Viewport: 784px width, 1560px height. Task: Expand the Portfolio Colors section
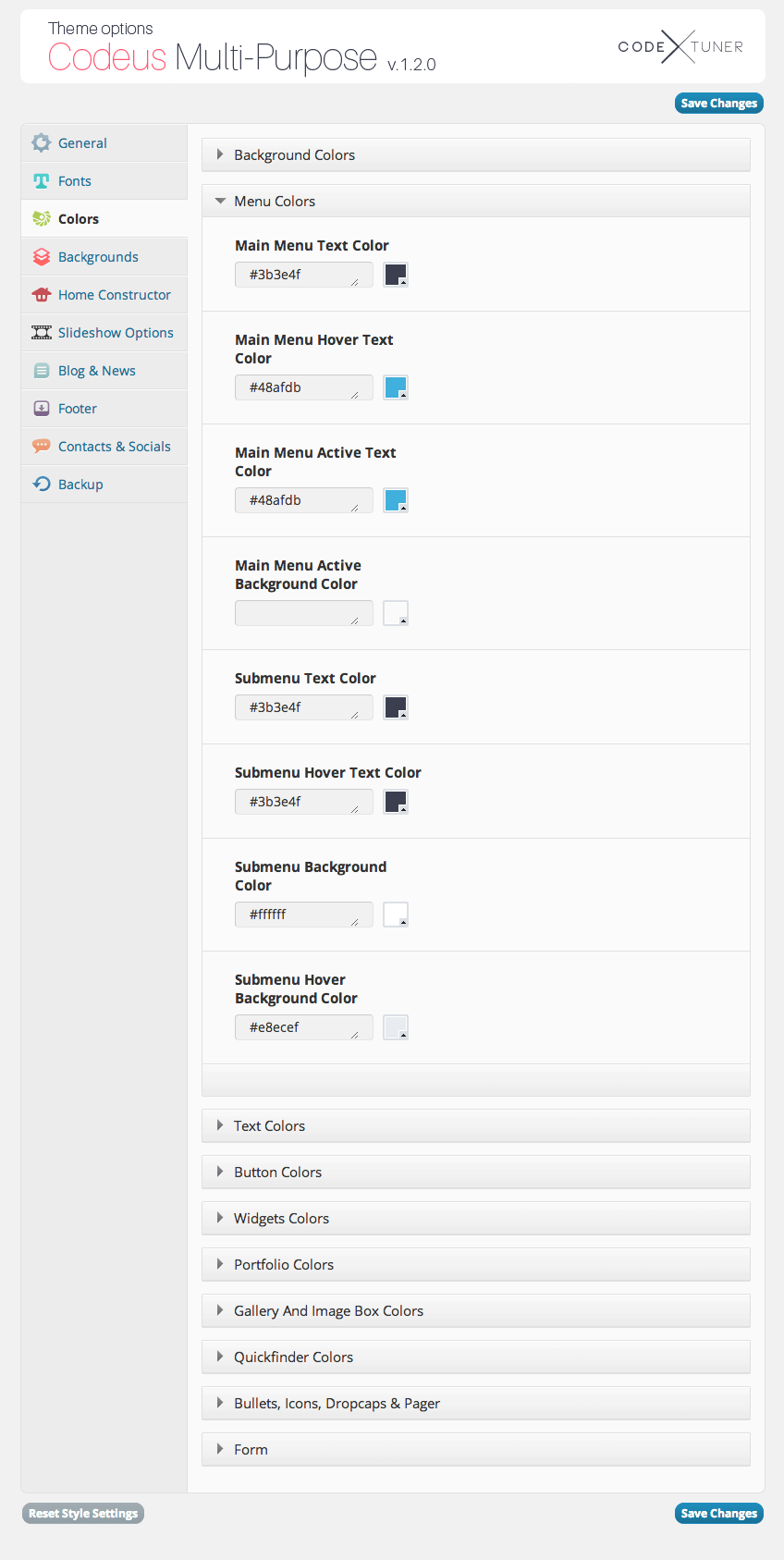point(475,1264)
